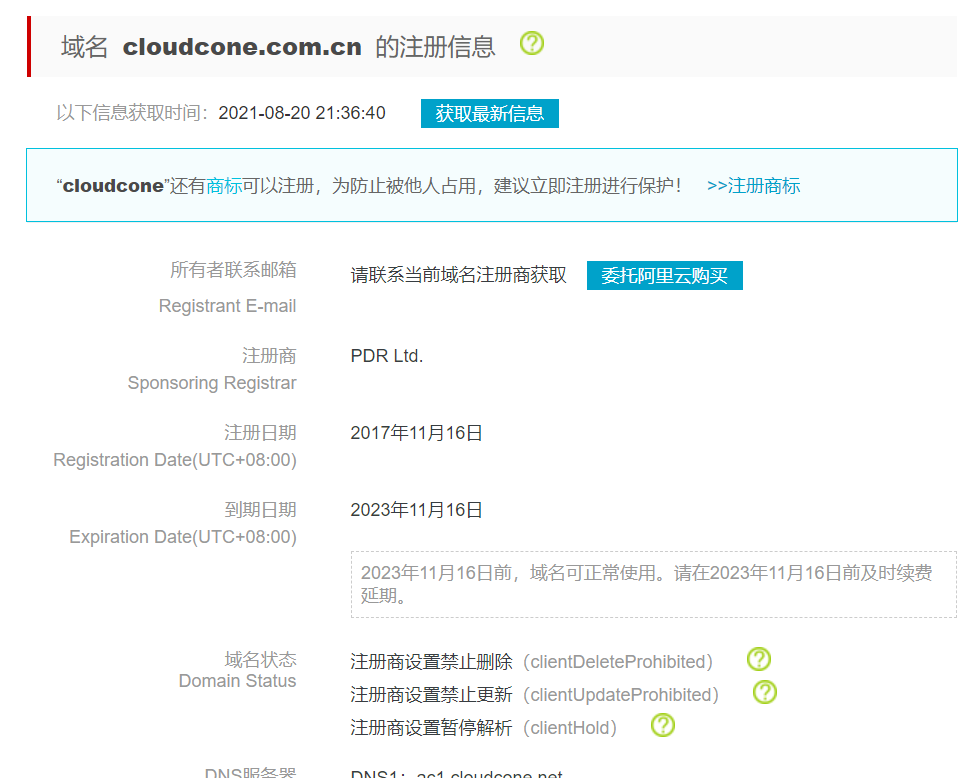The image size is (980, 778).
Task: Click the registration date 2017年11月16日
Action: coord(416,432)
